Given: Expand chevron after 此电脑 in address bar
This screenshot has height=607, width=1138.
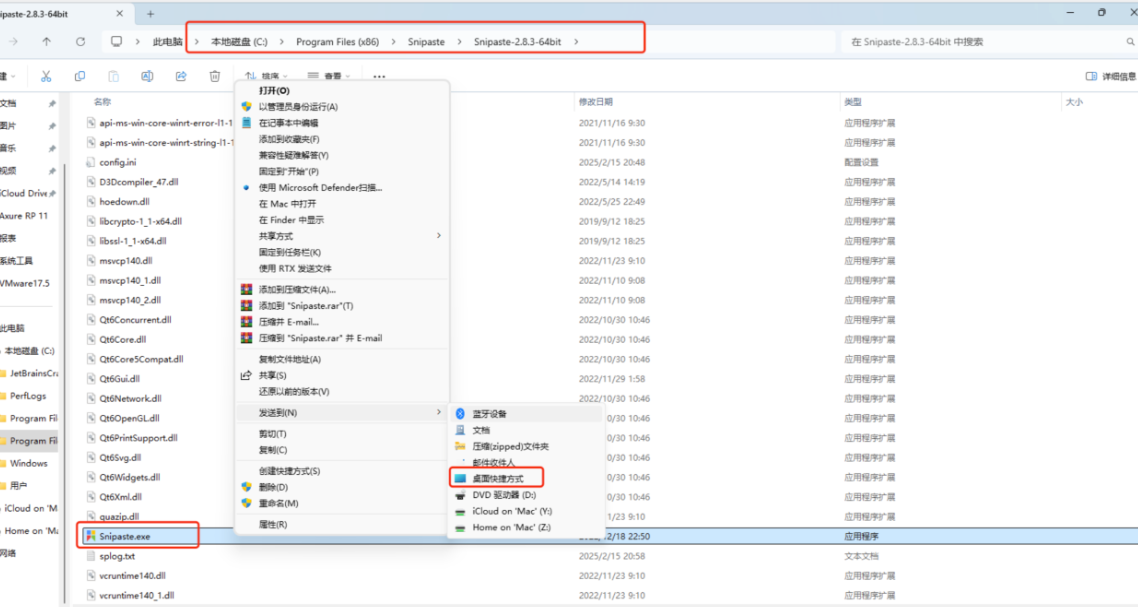Looking at the screenshot, I should click(x=197, y=41).
